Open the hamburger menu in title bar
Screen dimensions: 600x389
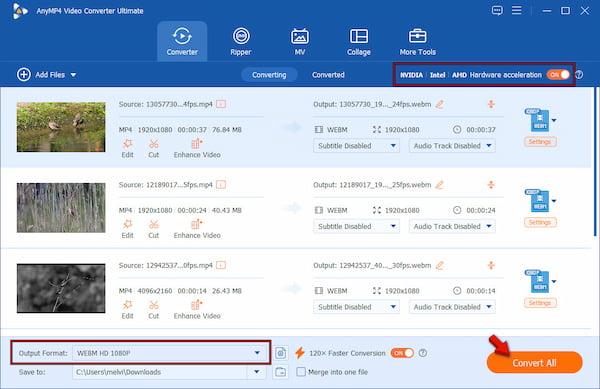pyautogui.click(x=517, y=10)
